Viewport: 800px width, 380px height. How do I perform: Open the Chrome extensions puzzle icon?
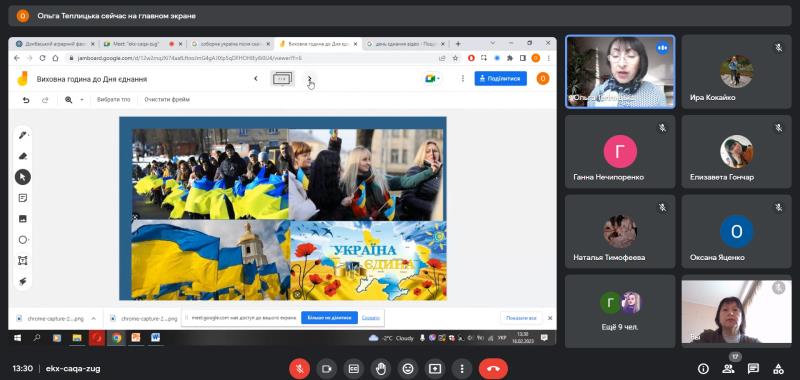click(x=511, y=58)
